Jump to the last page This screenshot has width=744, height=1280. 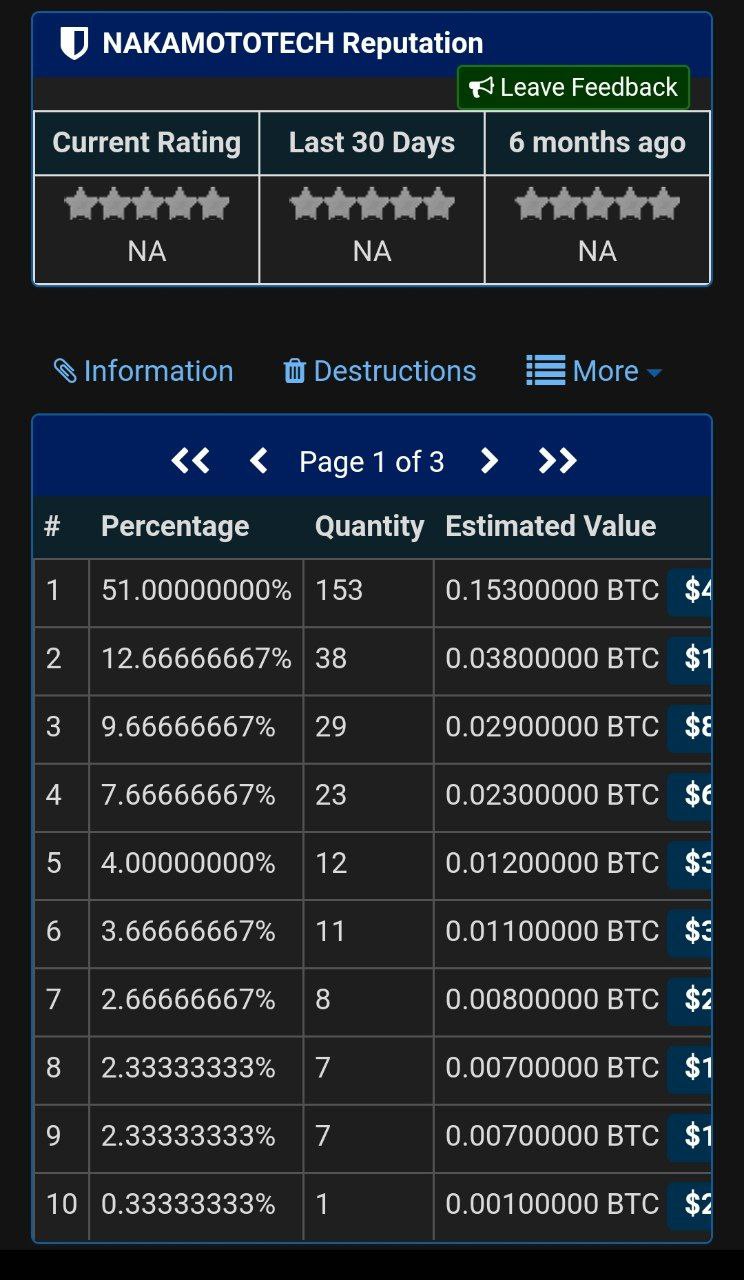[557, 461]
